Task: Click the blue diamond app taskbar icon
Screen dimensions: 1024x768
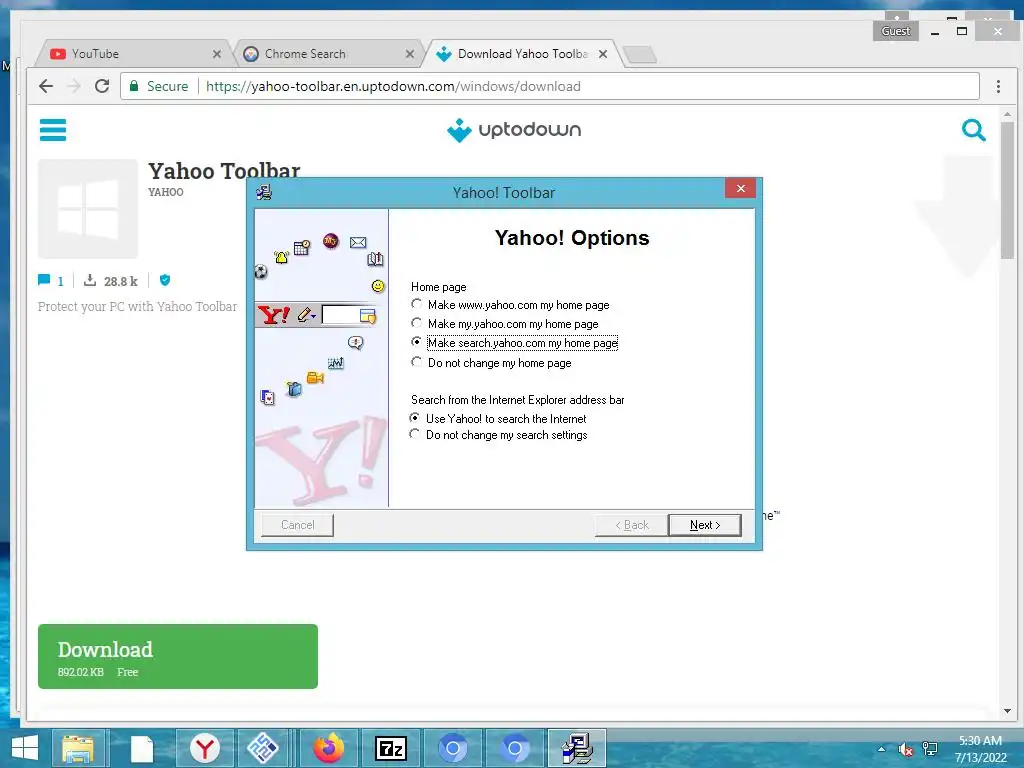Action: click(x=263, y=748)
